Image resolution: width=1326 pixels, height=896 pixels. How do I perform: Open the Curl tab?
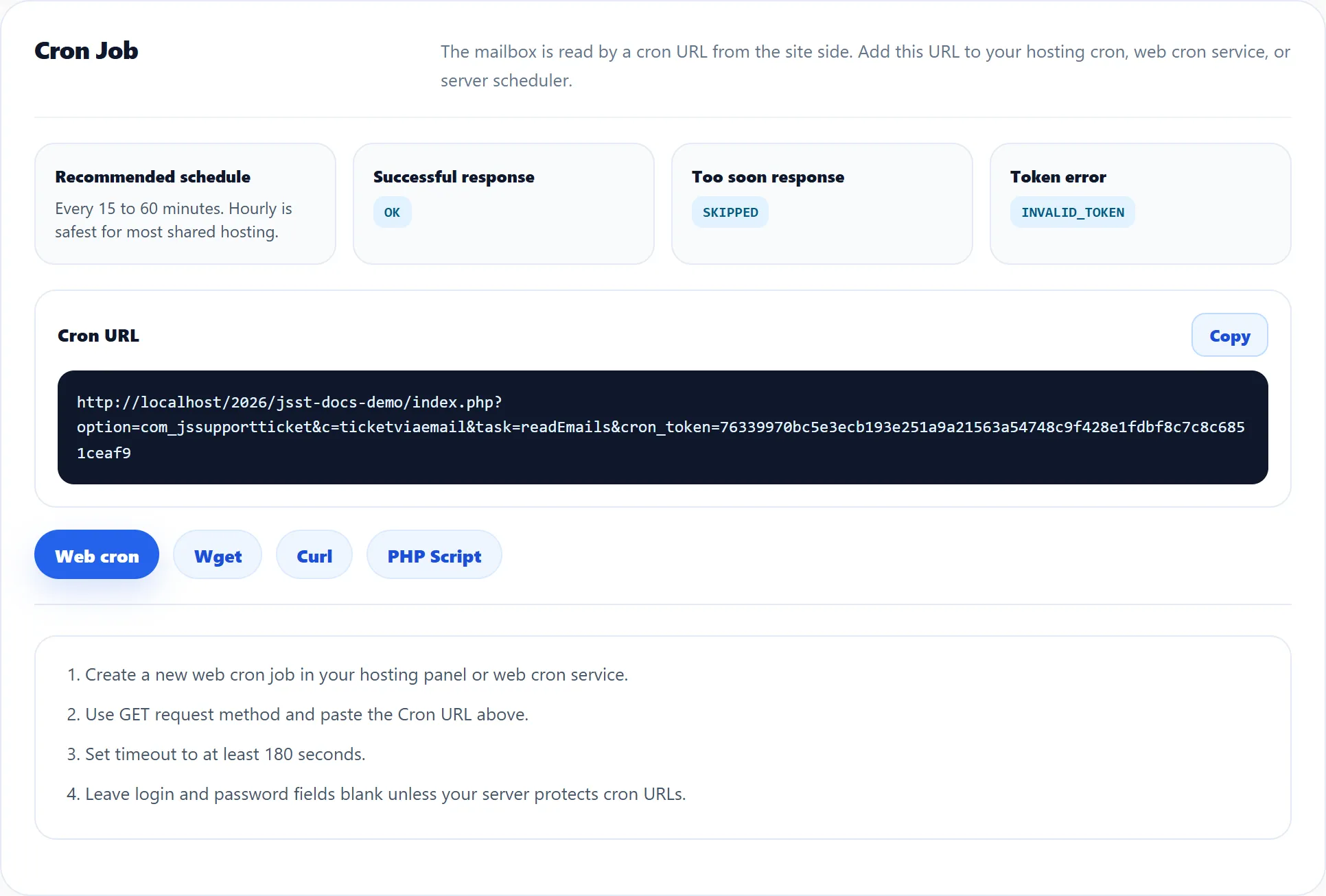coord(314,555)
